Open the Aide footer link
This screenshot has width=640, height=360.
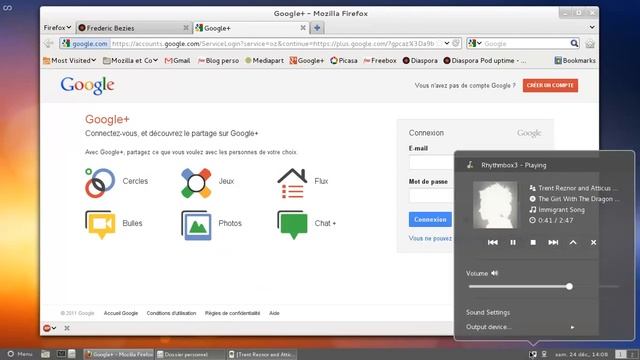274,313
